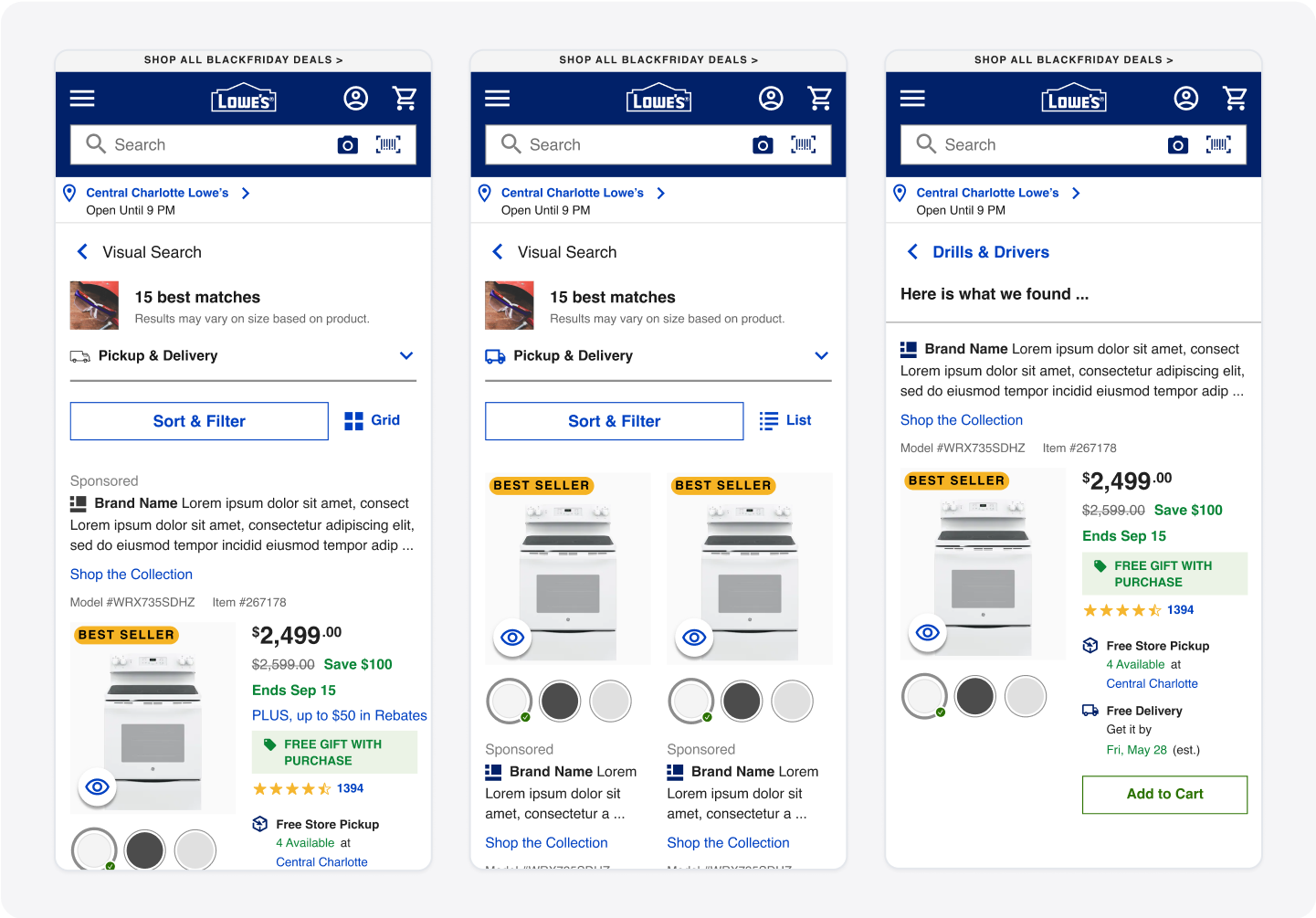This screenshot has width=1316, height=918.
Task: Open the shopping cart on the right phone
Action: tap(1235, 99)
